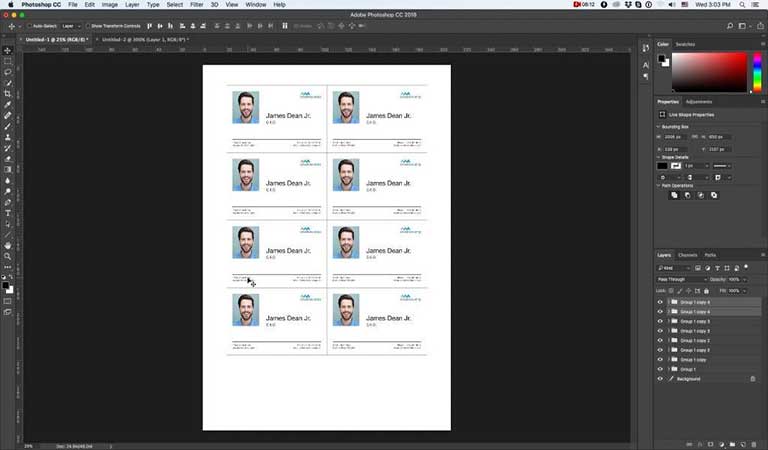Select the Move tool

(x=8, y=50)
